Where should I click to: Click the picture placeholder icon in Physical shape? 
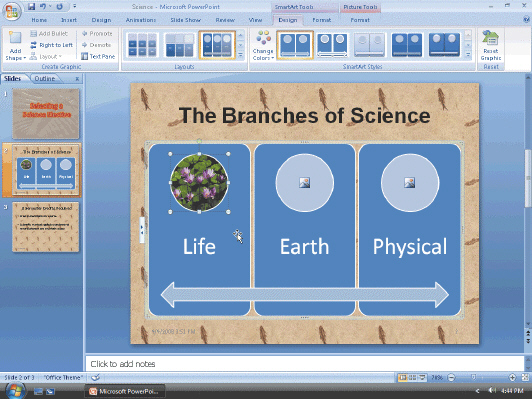click(x=410, y=183)
